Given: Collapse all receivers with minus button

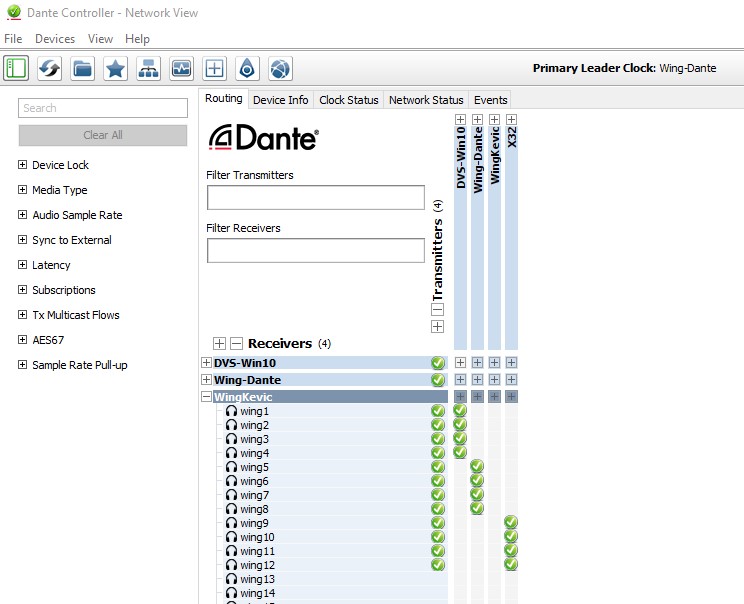Looking at the screenshot, I should pyautogui.click(x=236, y=343).
